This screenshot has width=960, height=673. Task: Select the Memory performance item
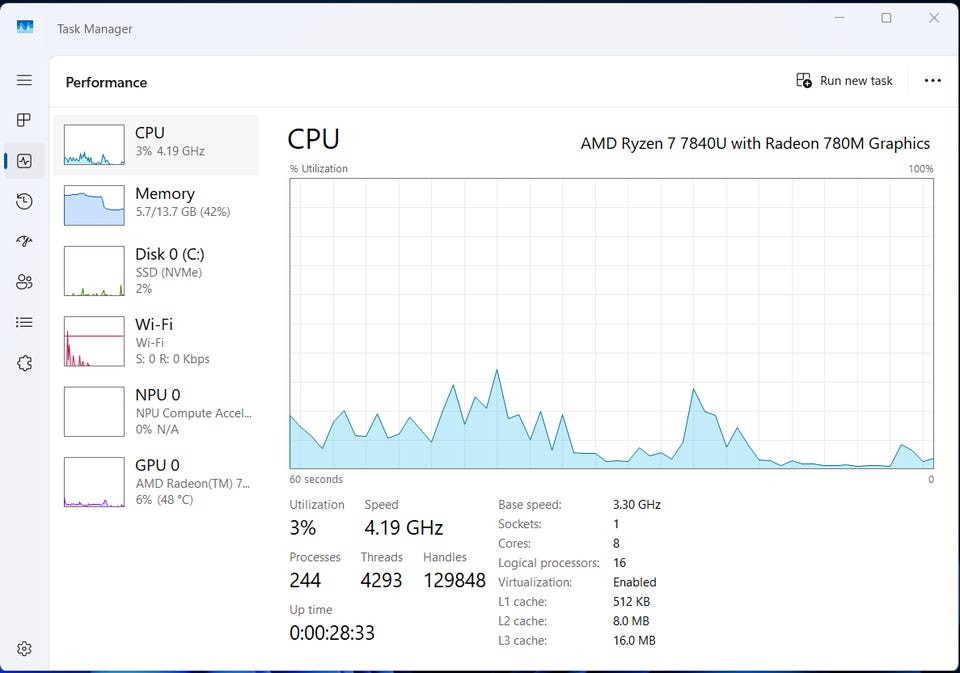156,205
